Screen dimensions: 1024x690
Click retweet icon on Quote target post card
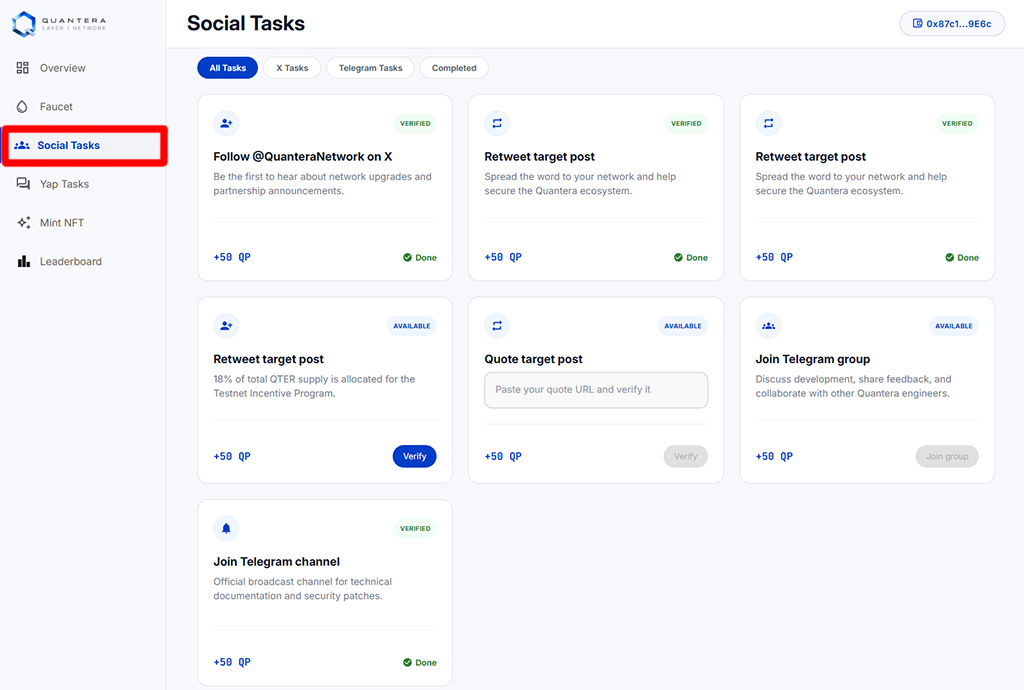click(497, 326)
